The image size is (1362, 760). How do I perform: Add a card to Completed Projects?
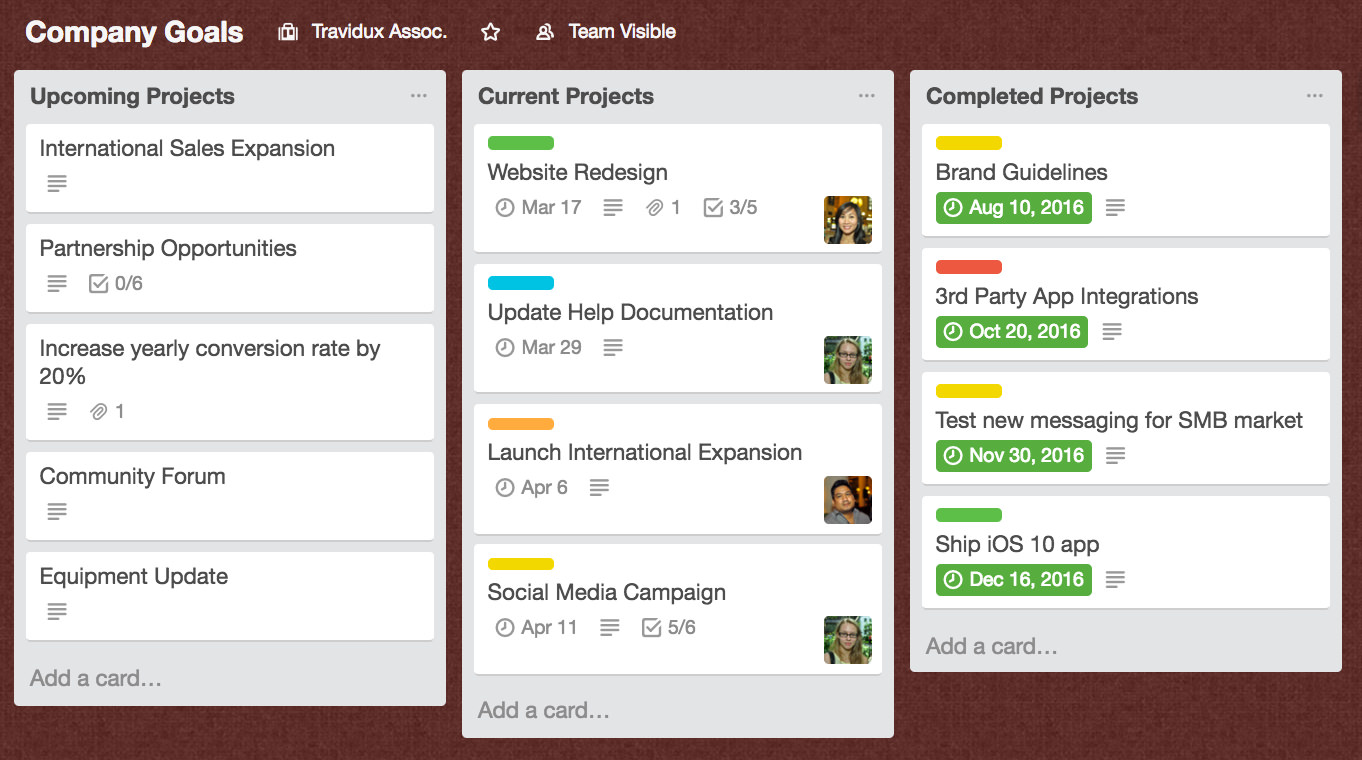tap(991, 646)
